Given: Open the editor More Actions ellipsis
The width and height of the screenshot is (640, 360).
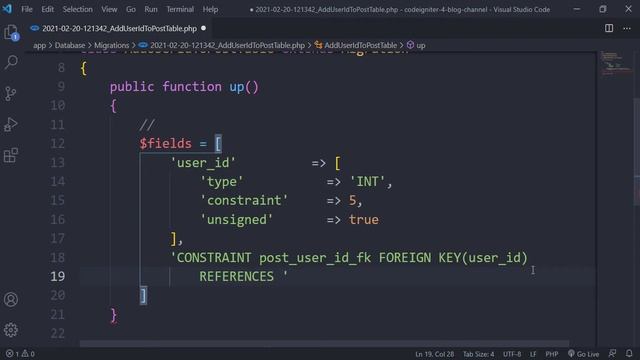Looking at the screenshot, I should (x=627, y=28).
